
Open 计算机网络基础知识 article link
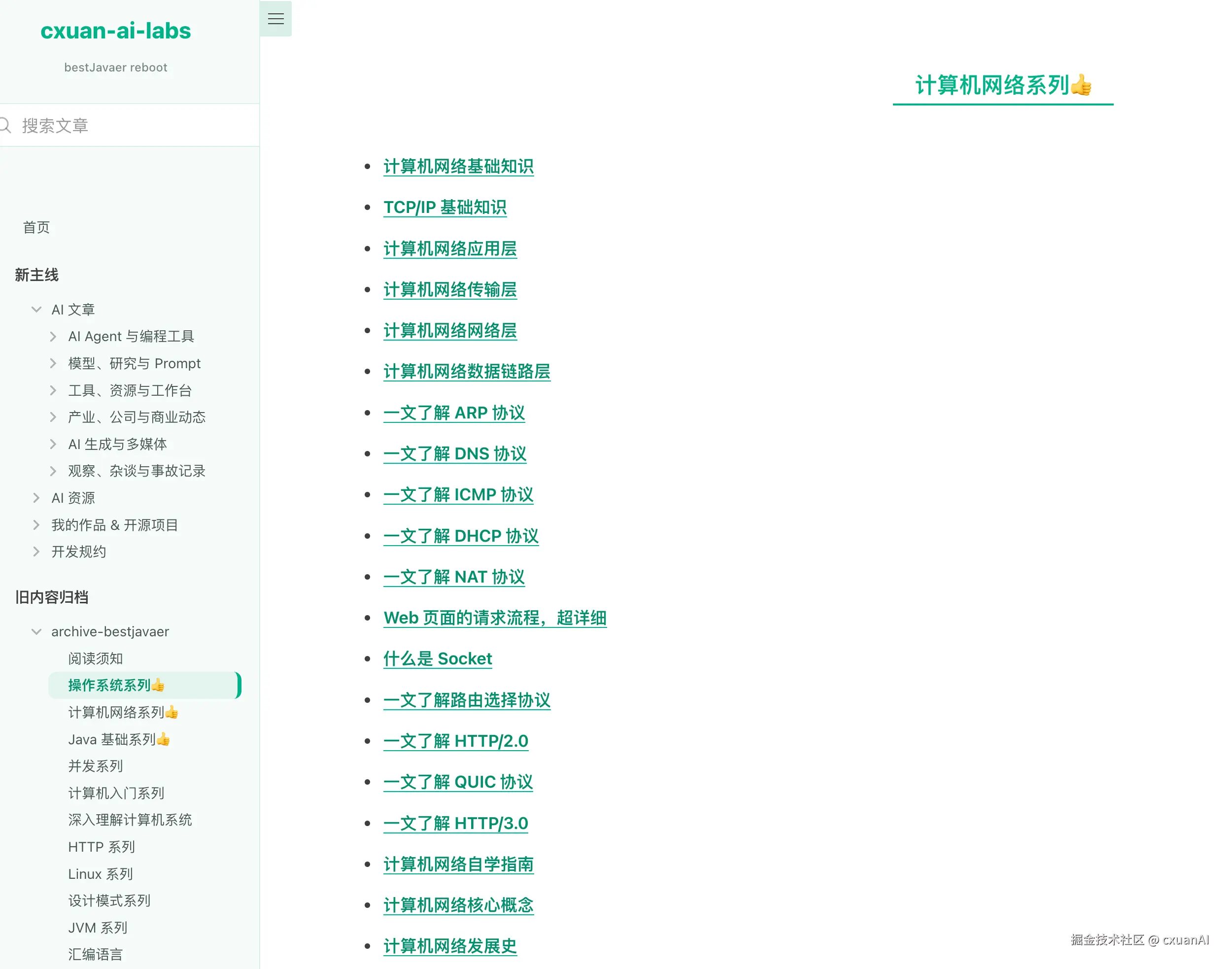(x=458, y=166)
